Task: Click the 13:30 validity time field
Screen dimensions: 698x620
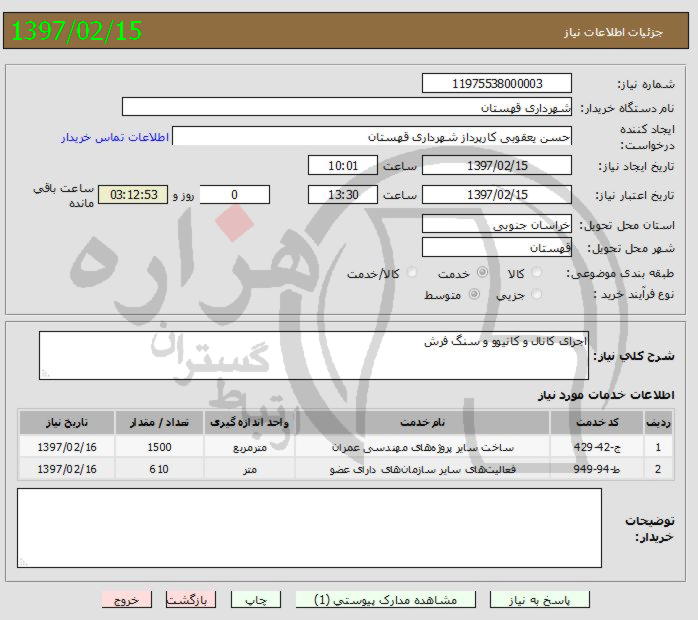Action: (343, 195)
